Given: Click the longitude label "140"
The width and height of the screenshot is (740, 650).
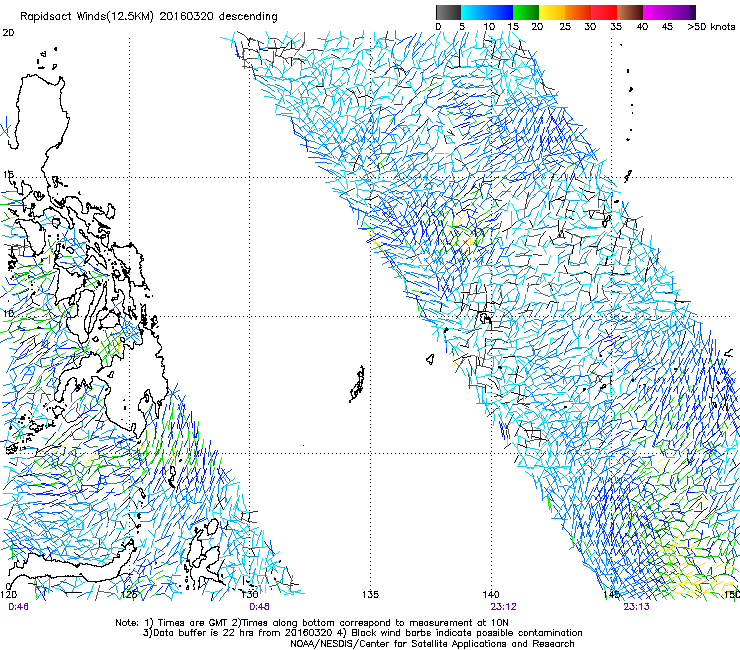Looking at the screenshot, I should click(491, 594).
